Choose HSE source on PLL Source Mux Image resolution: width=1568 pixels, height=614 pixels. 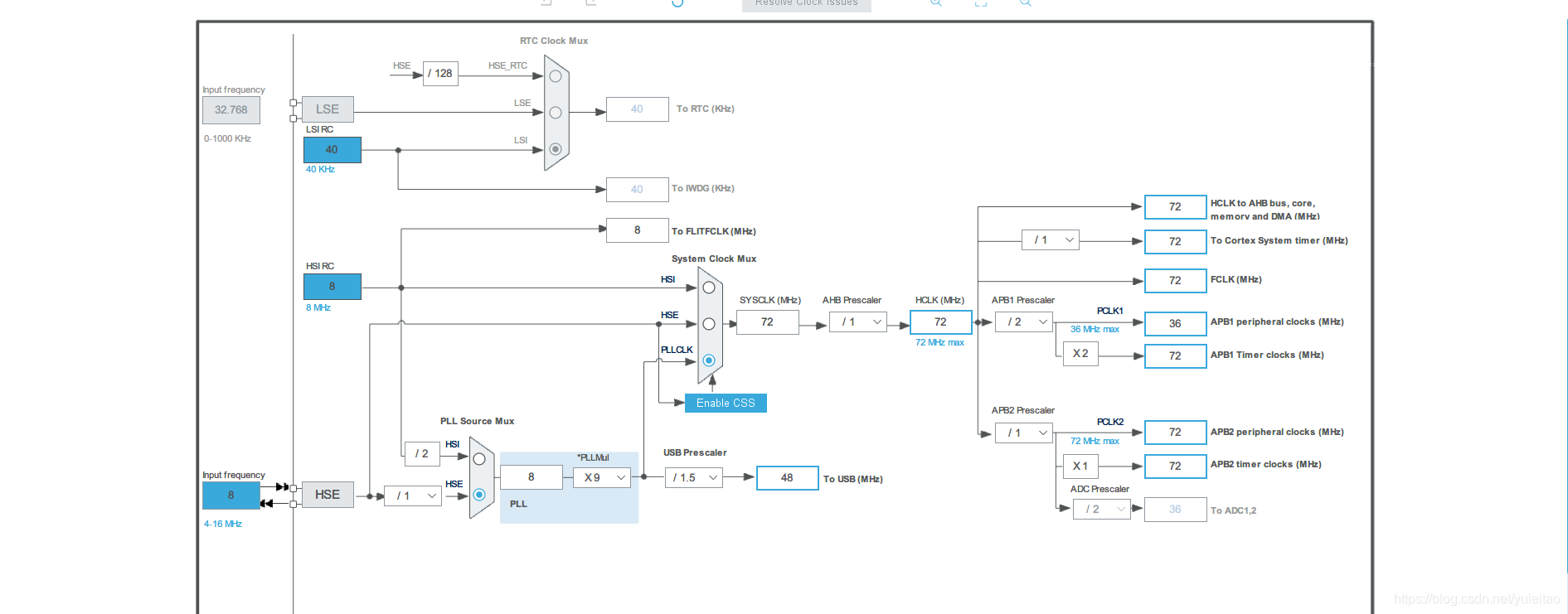[x=479, y=495]
